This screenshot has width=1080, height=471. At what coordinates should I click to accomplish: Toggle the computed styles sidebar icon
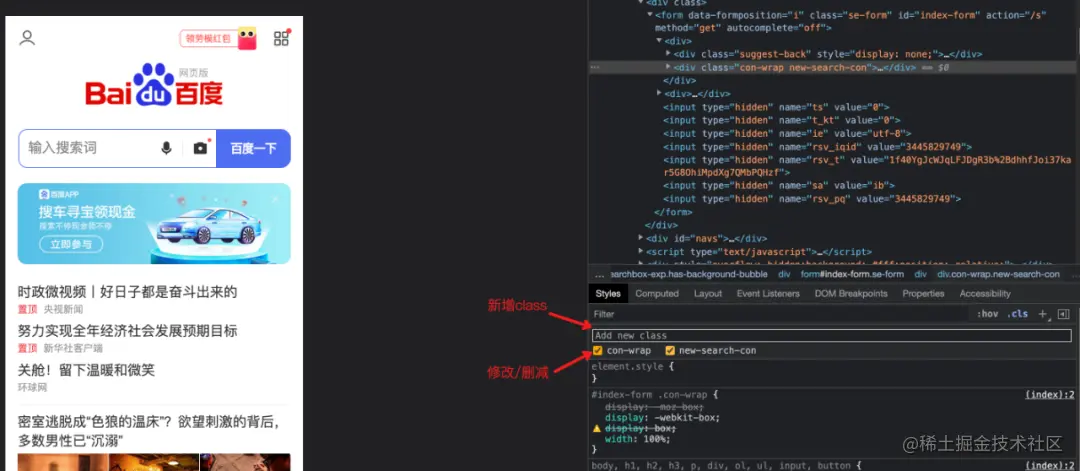[1063, 314]
